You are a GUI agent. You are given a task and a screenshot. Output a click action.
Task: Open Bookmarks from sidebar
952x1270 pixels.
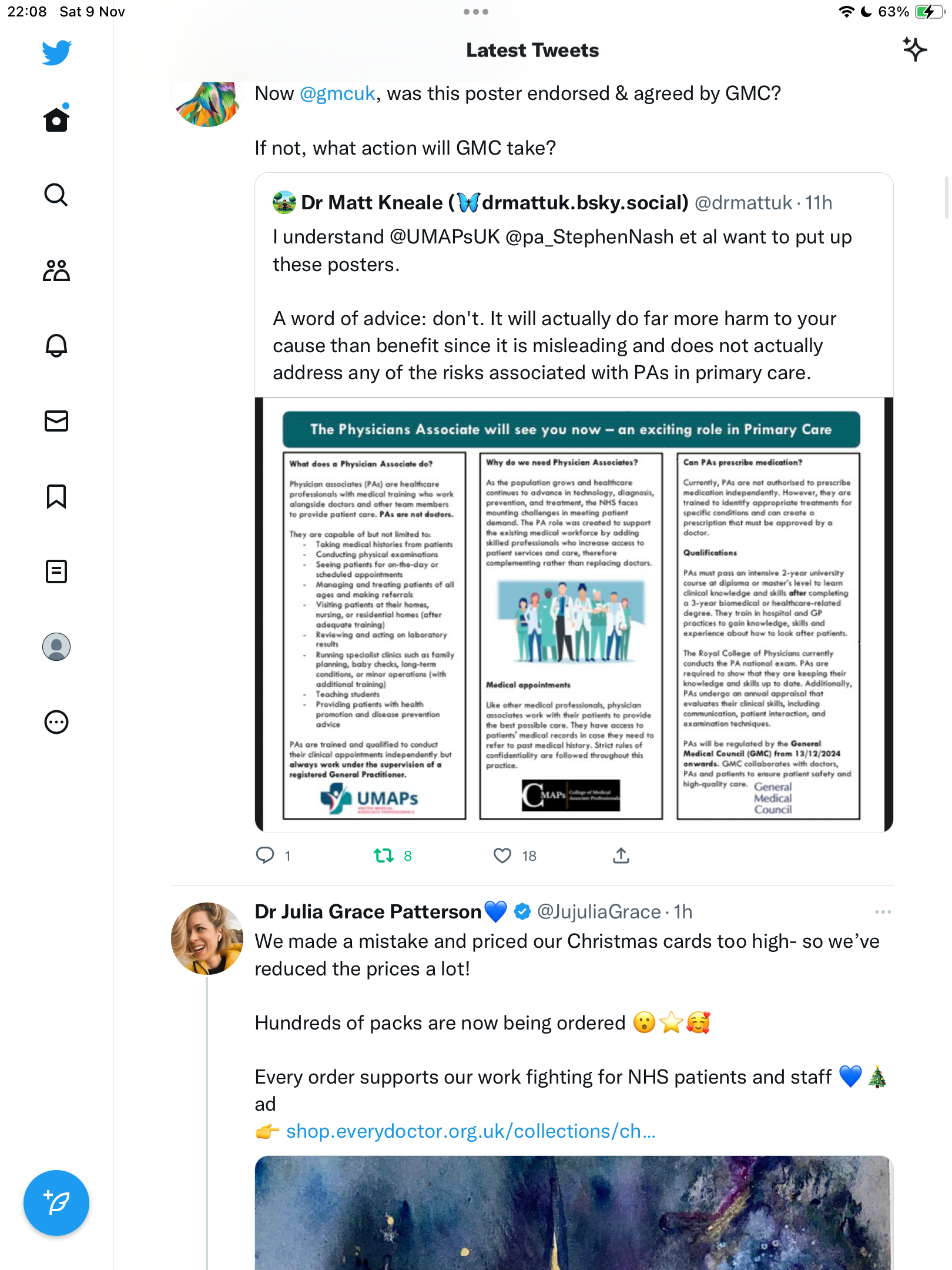click(x=56, y=496)
